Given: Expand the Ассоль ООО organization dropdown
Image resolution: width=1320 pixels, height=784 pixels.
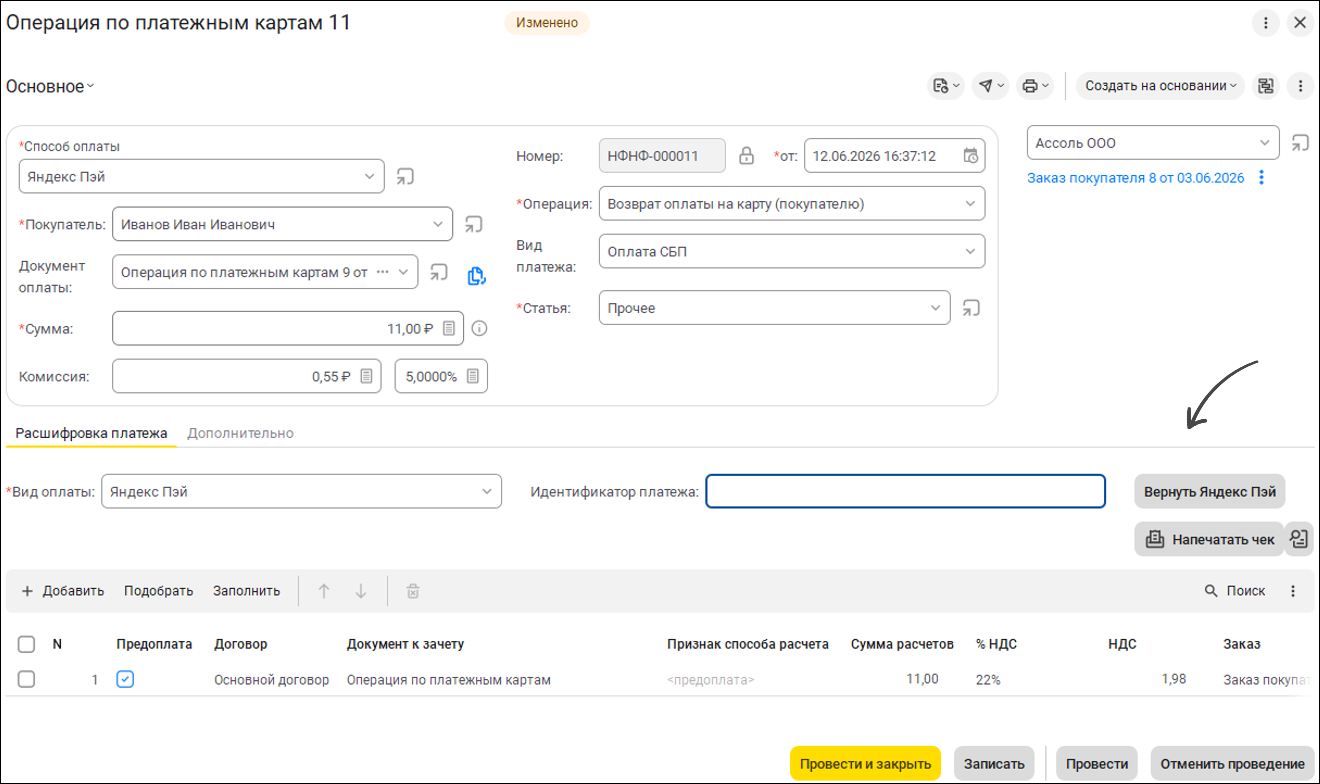Looking at the screenshot, I should point(1265,142).
